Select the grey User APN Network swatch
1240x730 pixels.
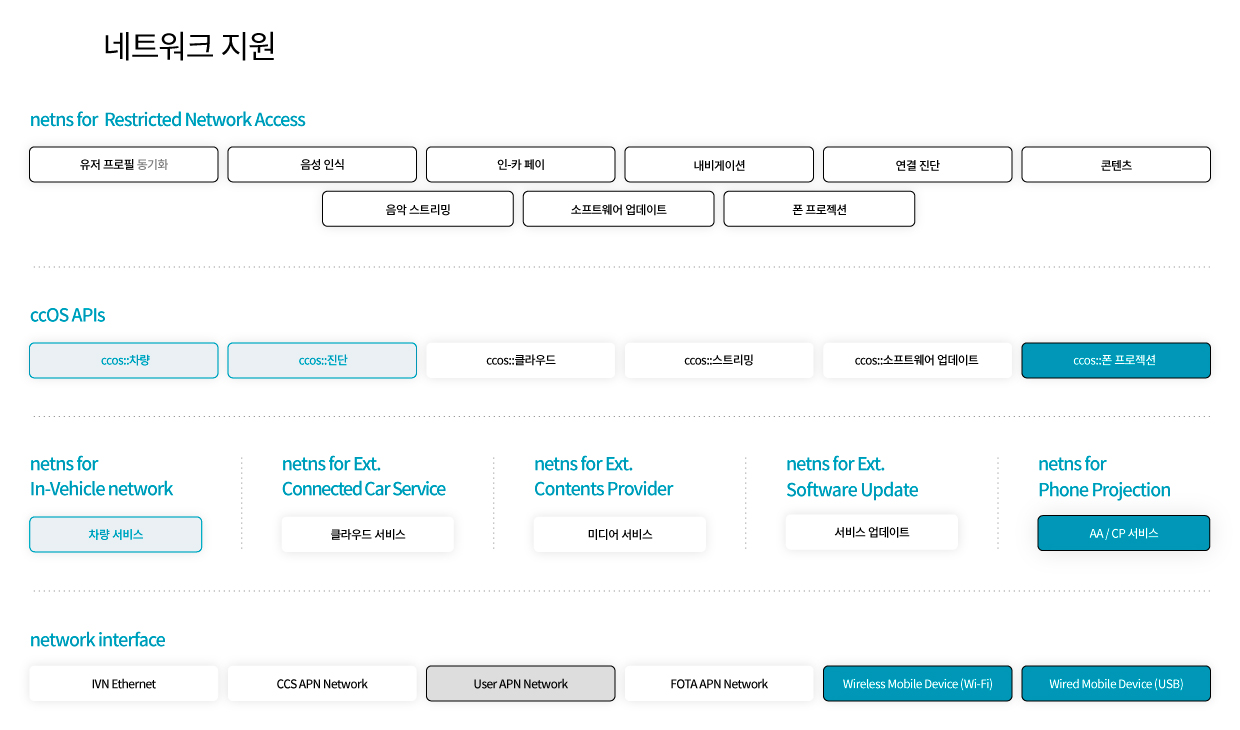pos(520,683)
